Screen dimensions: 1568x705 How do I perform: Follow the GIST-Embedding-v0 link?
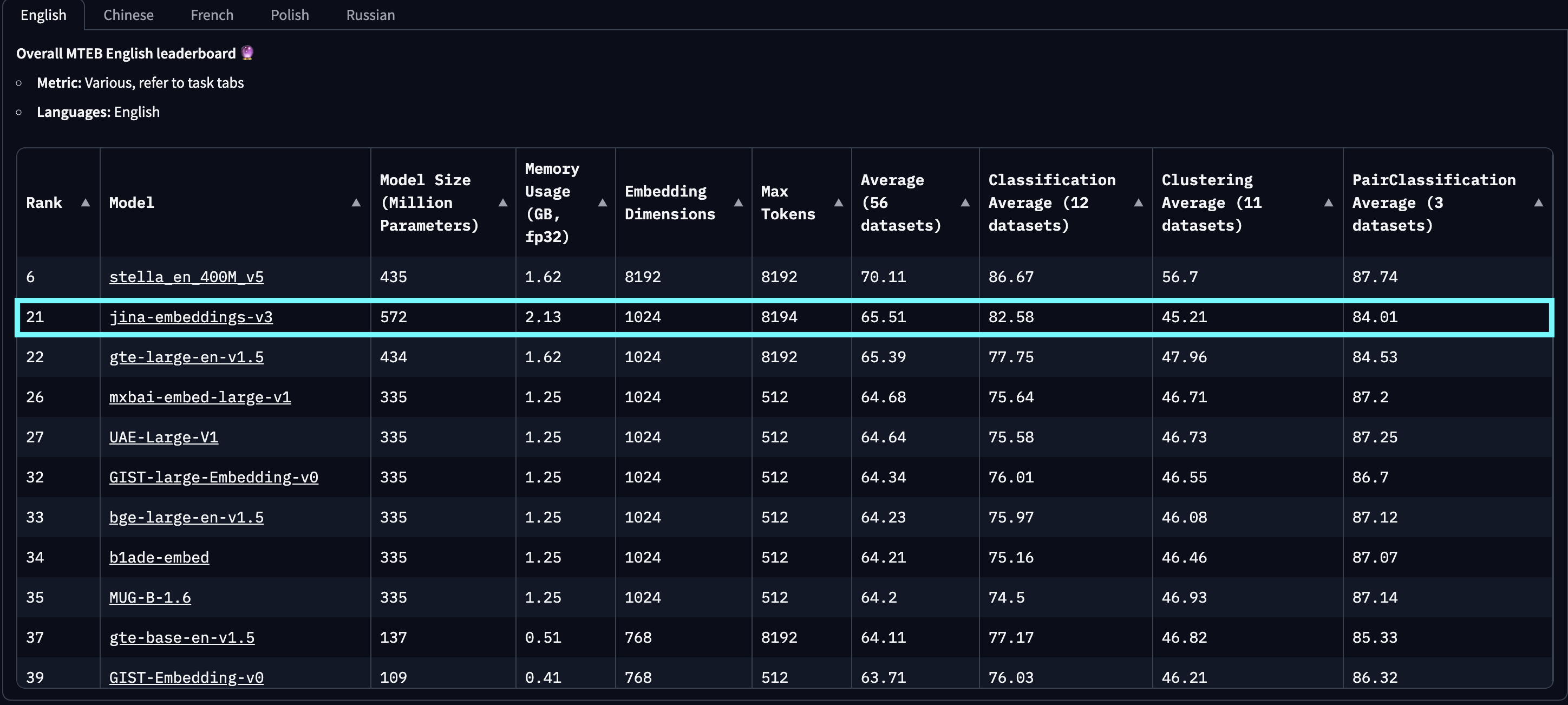pos(186,677)
